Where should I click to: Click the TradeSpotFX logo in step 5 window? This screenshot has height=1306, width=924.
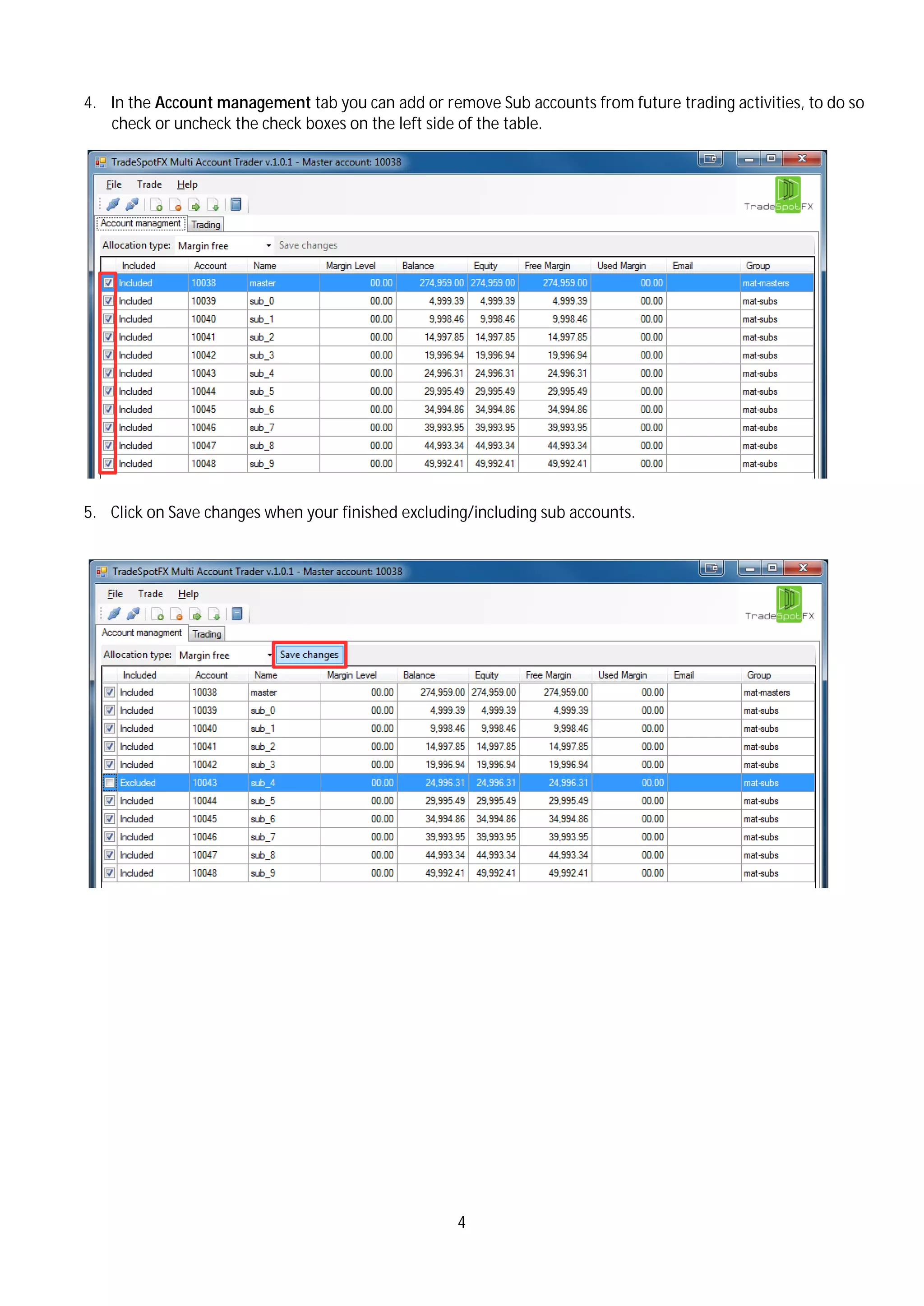(780, 605)
